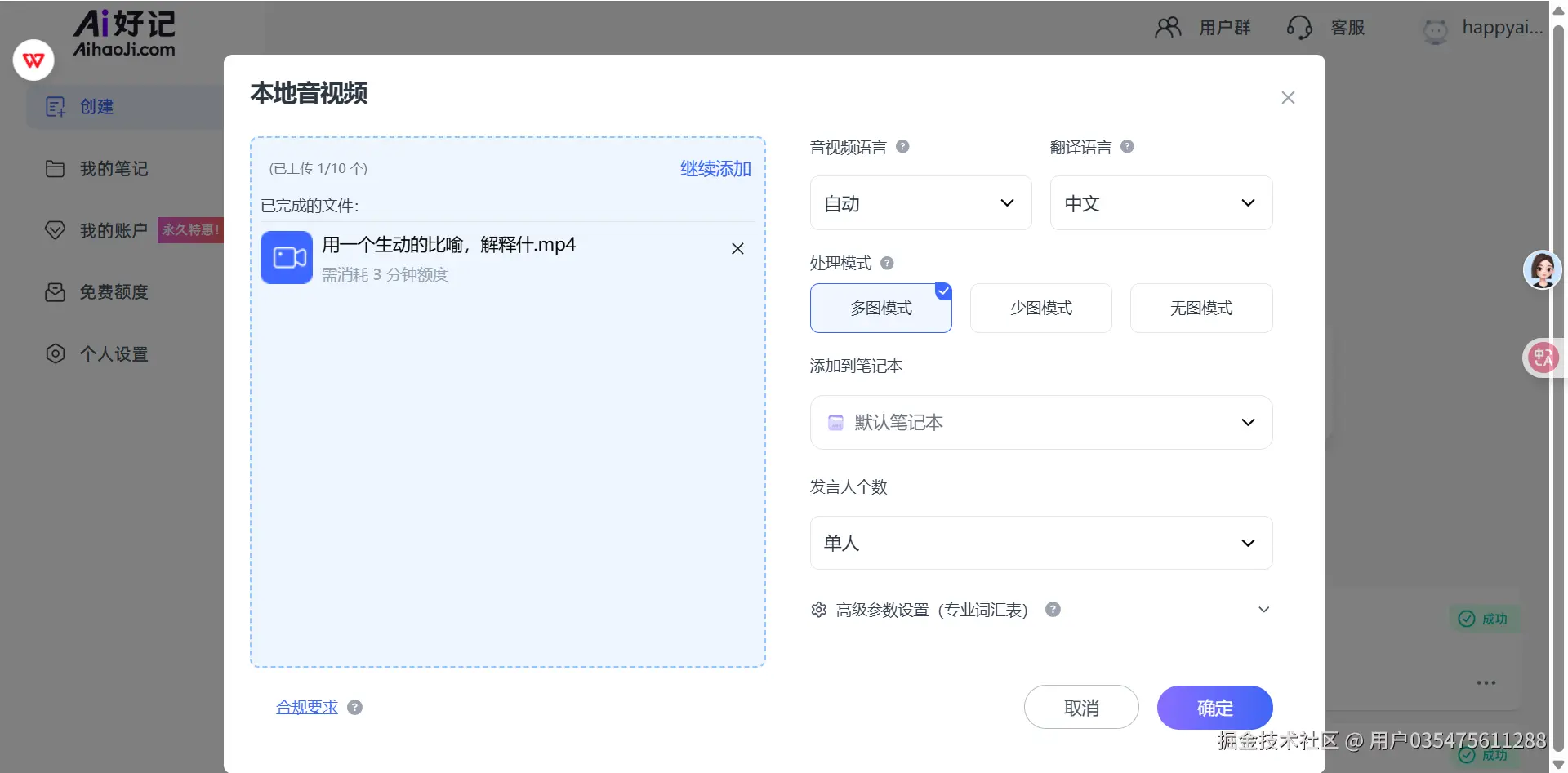Click help icon next to 音视频语言
The height and width of the screenshot is (773, 1568).
point(902,147)
